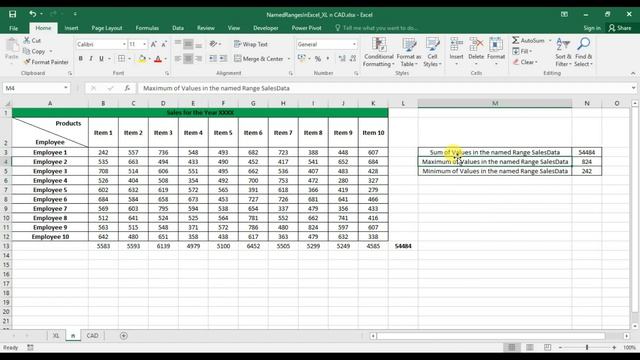
Task: Decrease font size with the small A icon
Action: point(164,44)
